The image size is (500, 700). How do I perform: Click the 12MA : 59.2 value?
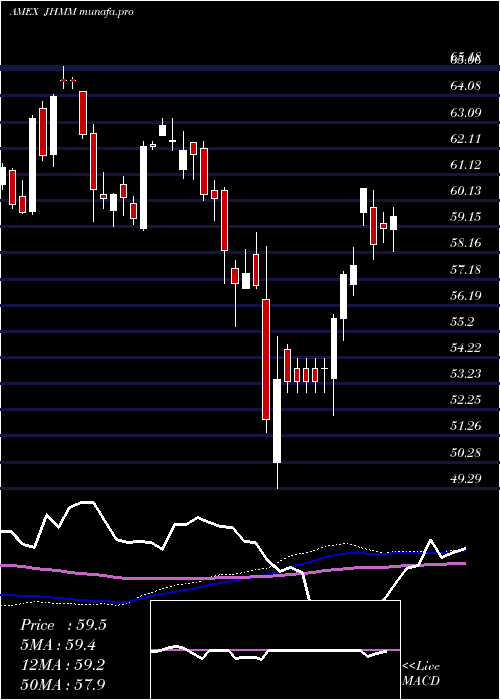tap(62, 665)
